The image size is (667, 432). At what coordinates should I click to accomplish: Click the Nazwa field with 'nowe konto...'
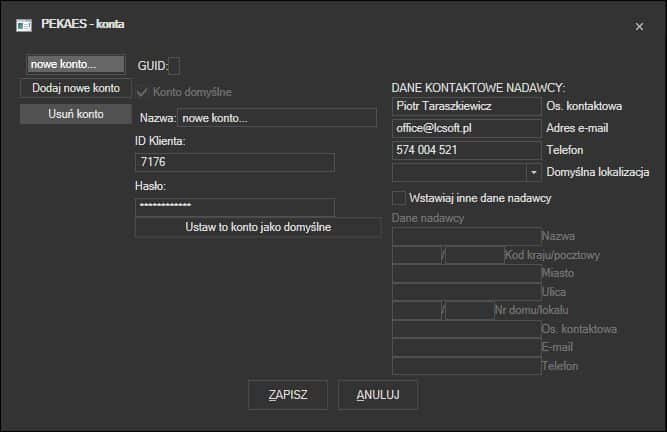pos(277,118)
